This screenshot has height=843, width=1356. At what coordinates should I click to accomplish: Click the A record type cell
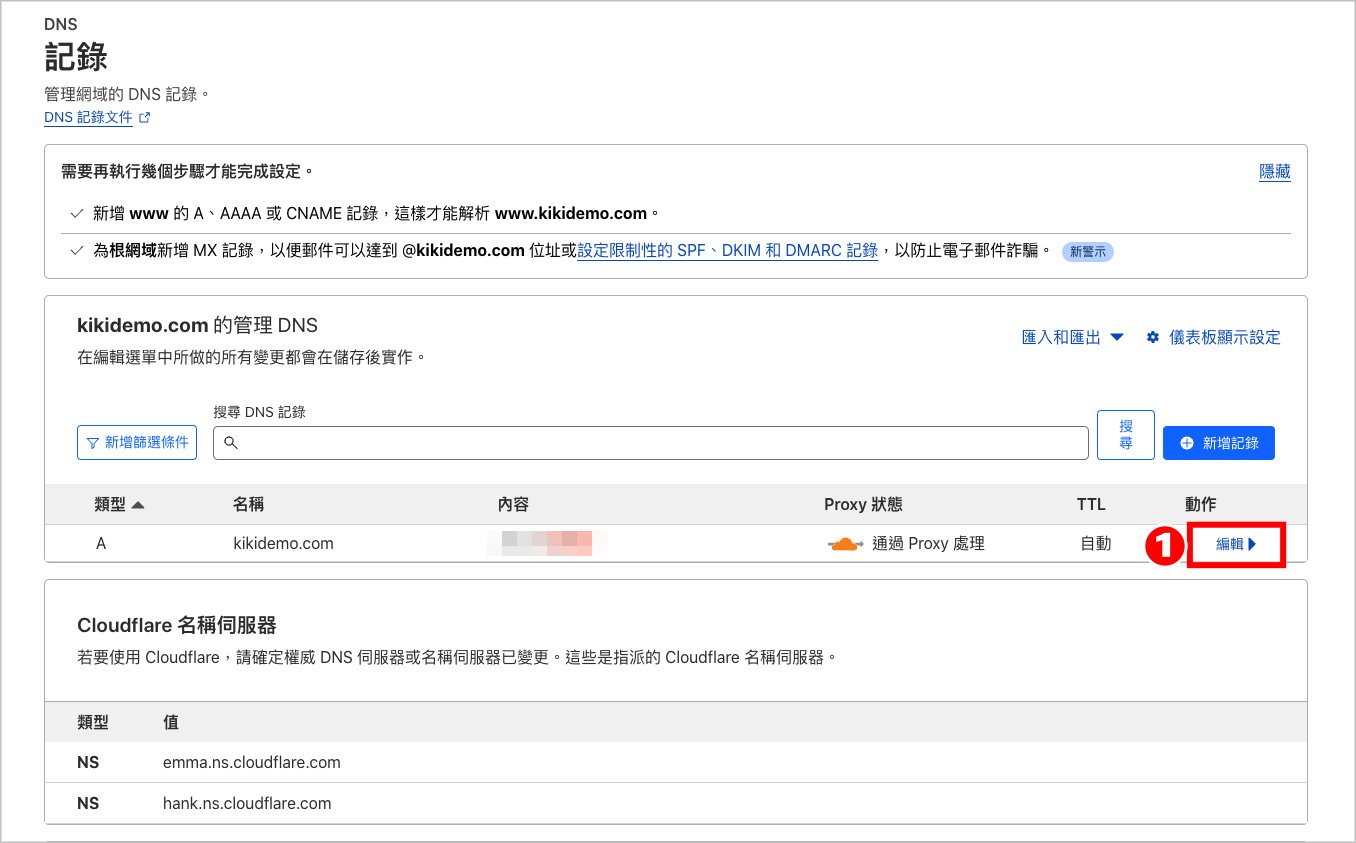[x=101, y=544]
